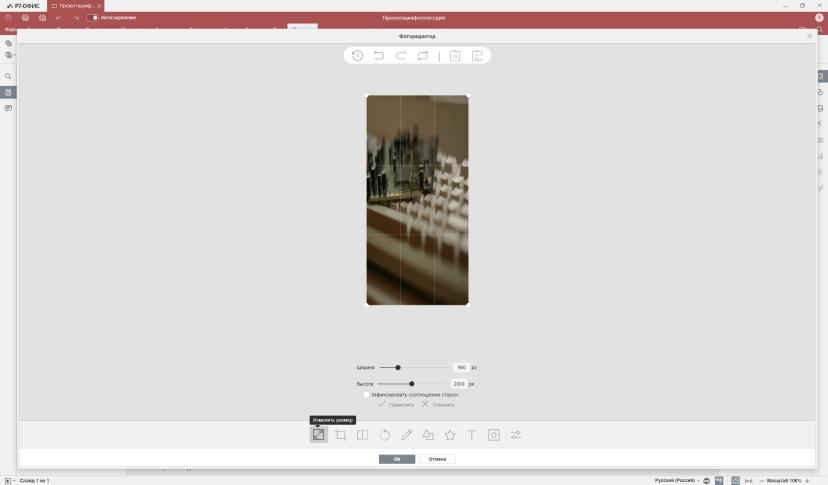Select the star Icon tool
The image size is (828, 485).
click(450, 435)
